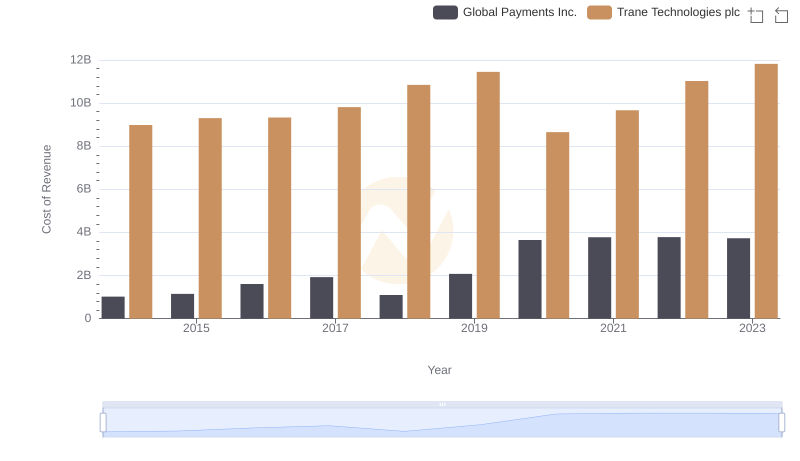Click the 8B y-axis label
Image resolution: width=800 pixels, height=461 pixels.
click(84, 146)
